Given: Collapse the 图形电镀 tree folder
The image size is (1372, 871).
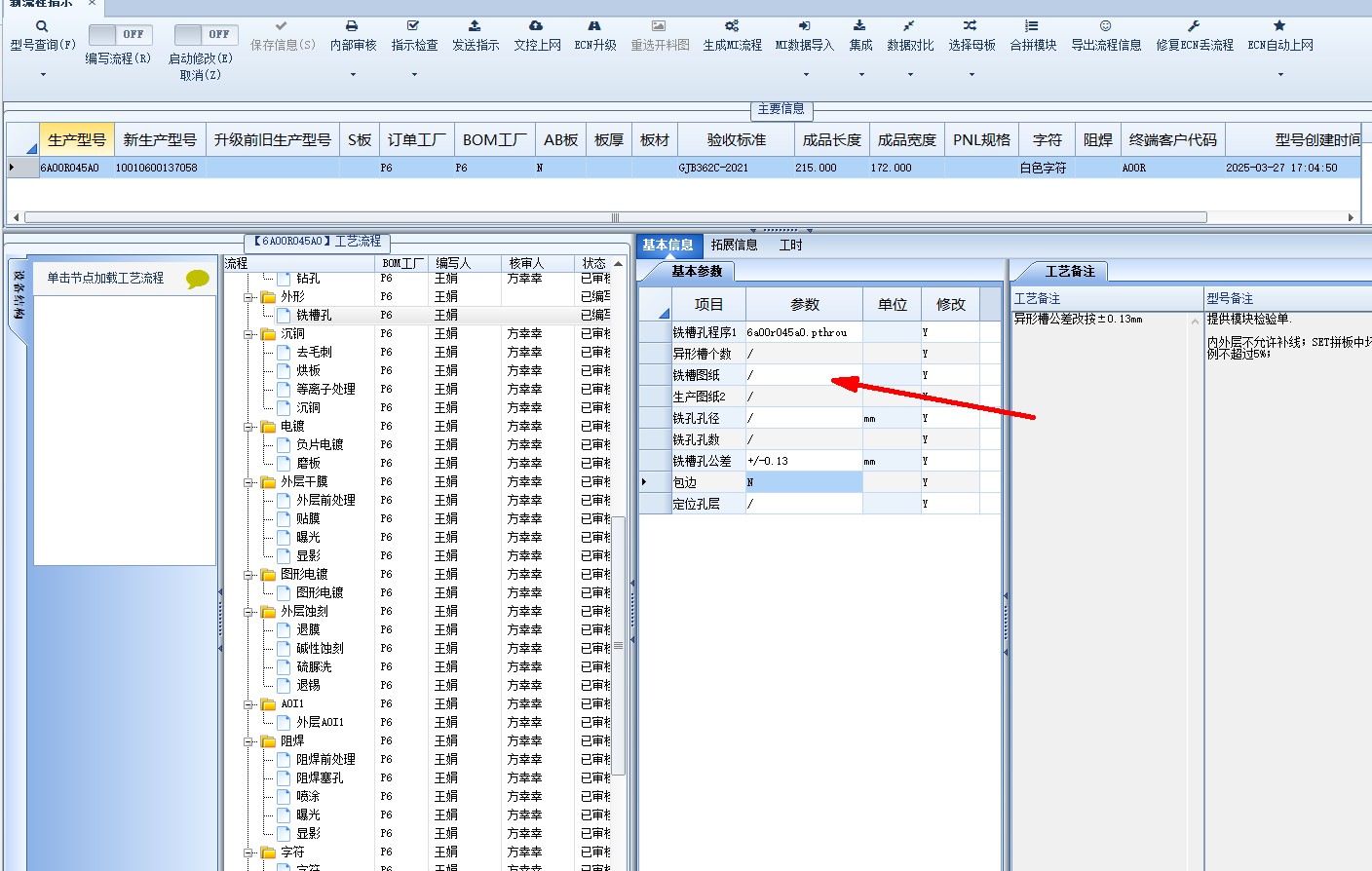Looking at the screenshot, I should (x=249, y=575).
